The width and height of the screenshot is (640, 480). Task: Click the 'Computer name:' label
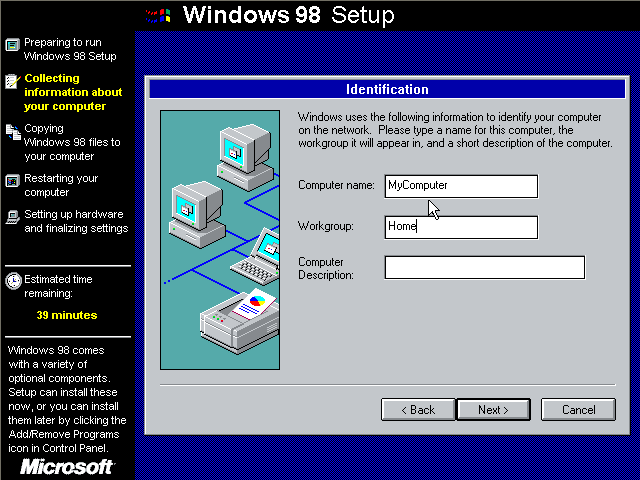[336, 185]
